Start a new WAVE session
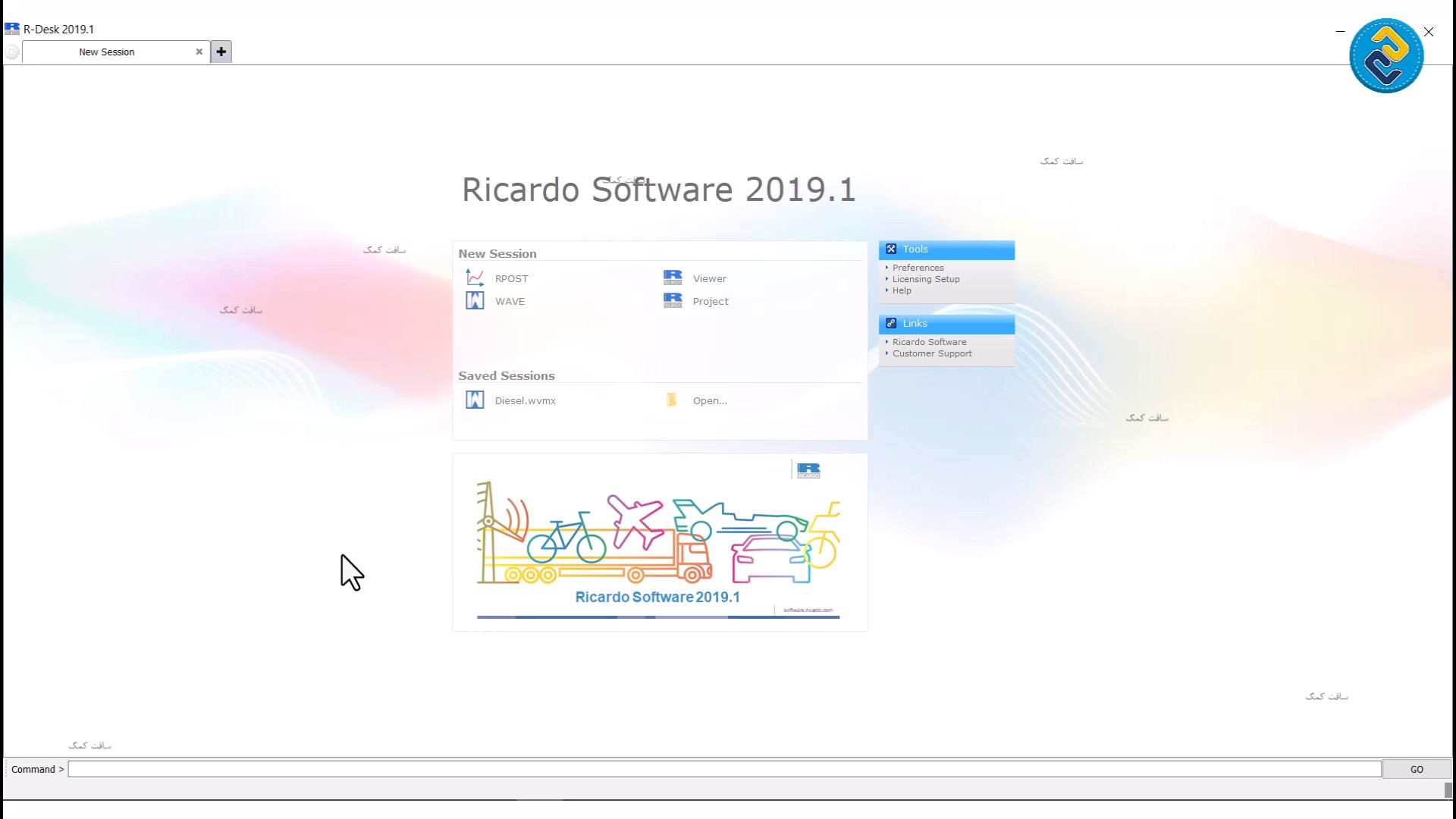The height and width of the screenshot is (819, 1456). (510, 301)
